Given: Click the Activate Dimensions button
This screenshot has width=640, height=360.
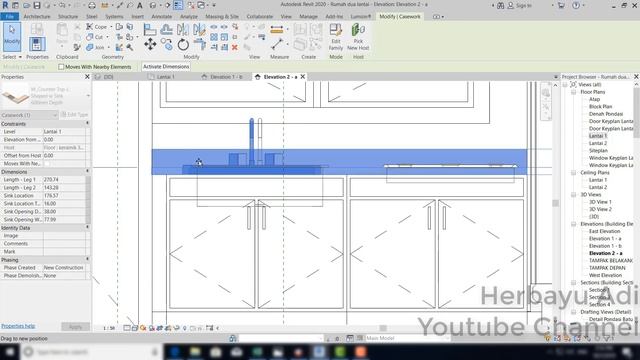Looking at the screenshot, I should click(x=166, y=66).
